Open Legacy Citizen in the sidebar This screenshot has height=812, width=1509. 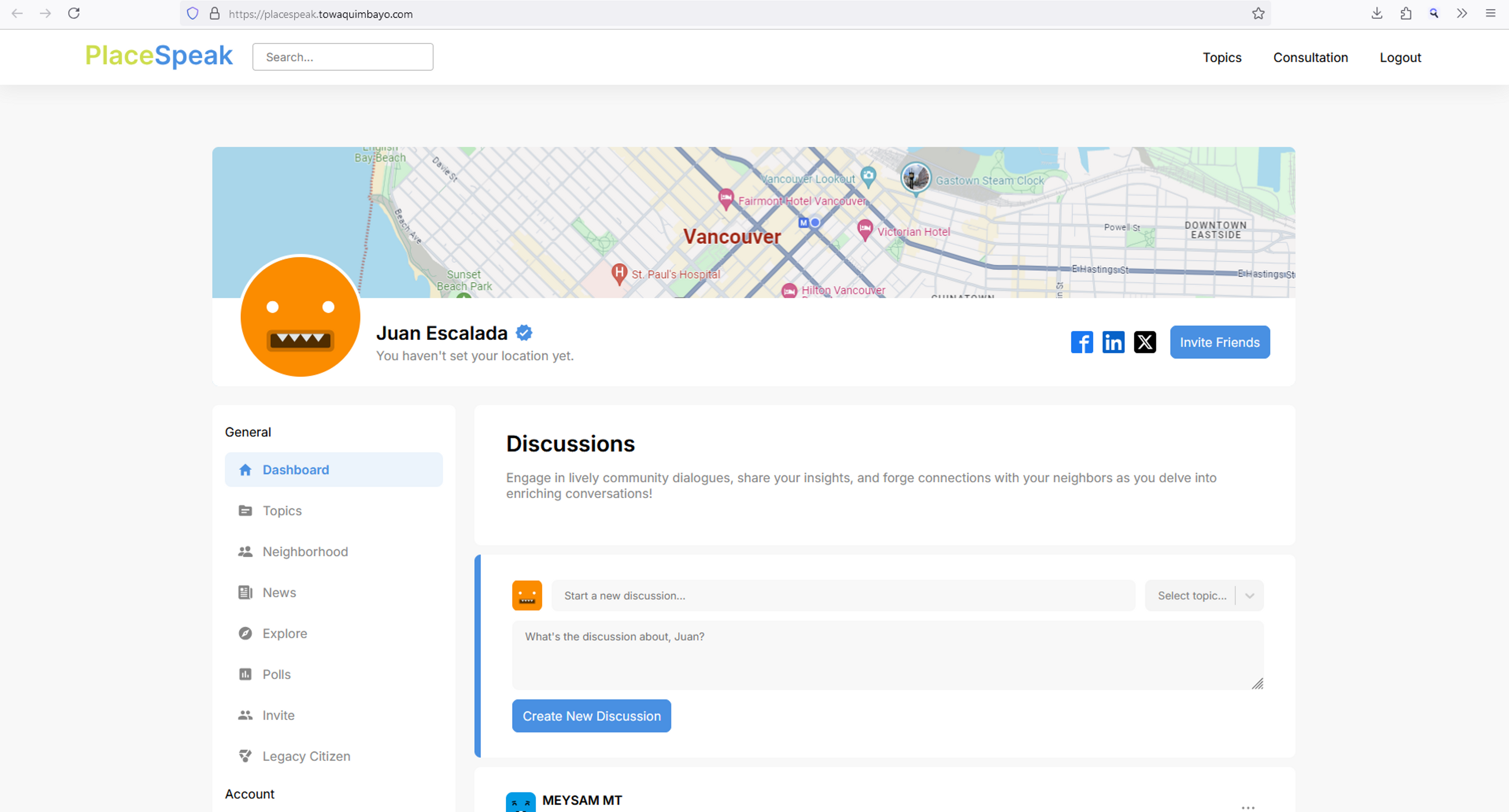[x=333, y=756]
